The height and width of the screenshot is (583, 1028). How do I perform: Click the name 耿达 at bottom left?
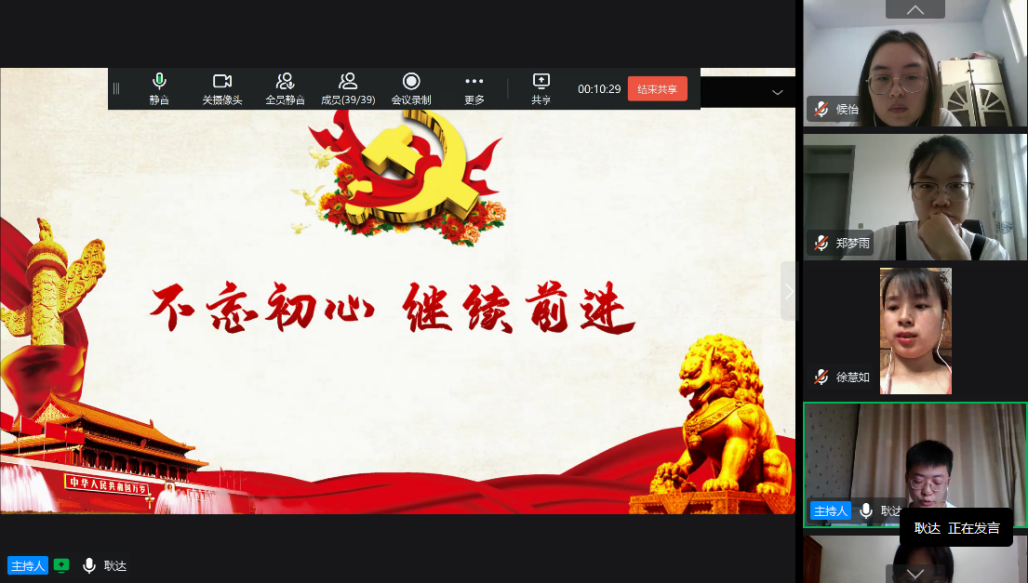point(115,566)
